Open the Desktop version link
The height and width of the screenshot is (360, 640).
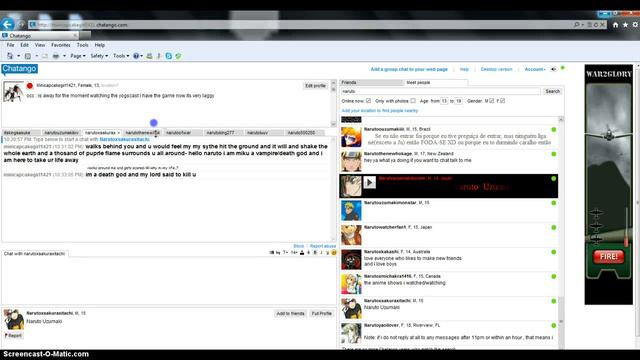point(496,69)
